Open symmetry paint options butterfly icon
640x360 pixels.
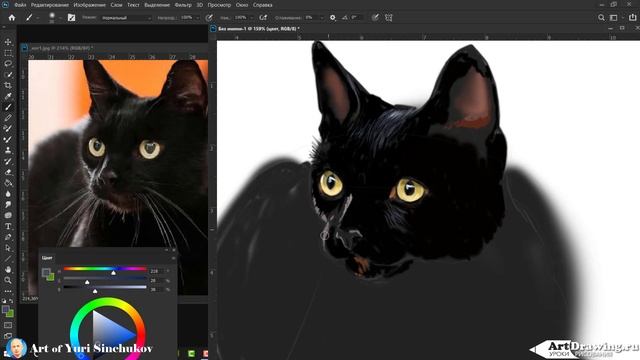tap(389, 18)
